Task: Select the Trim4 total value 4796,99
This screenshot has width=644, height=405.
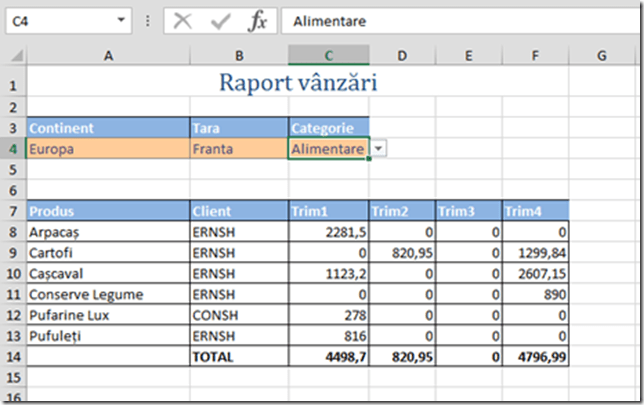Action: [x=535, y=356]
